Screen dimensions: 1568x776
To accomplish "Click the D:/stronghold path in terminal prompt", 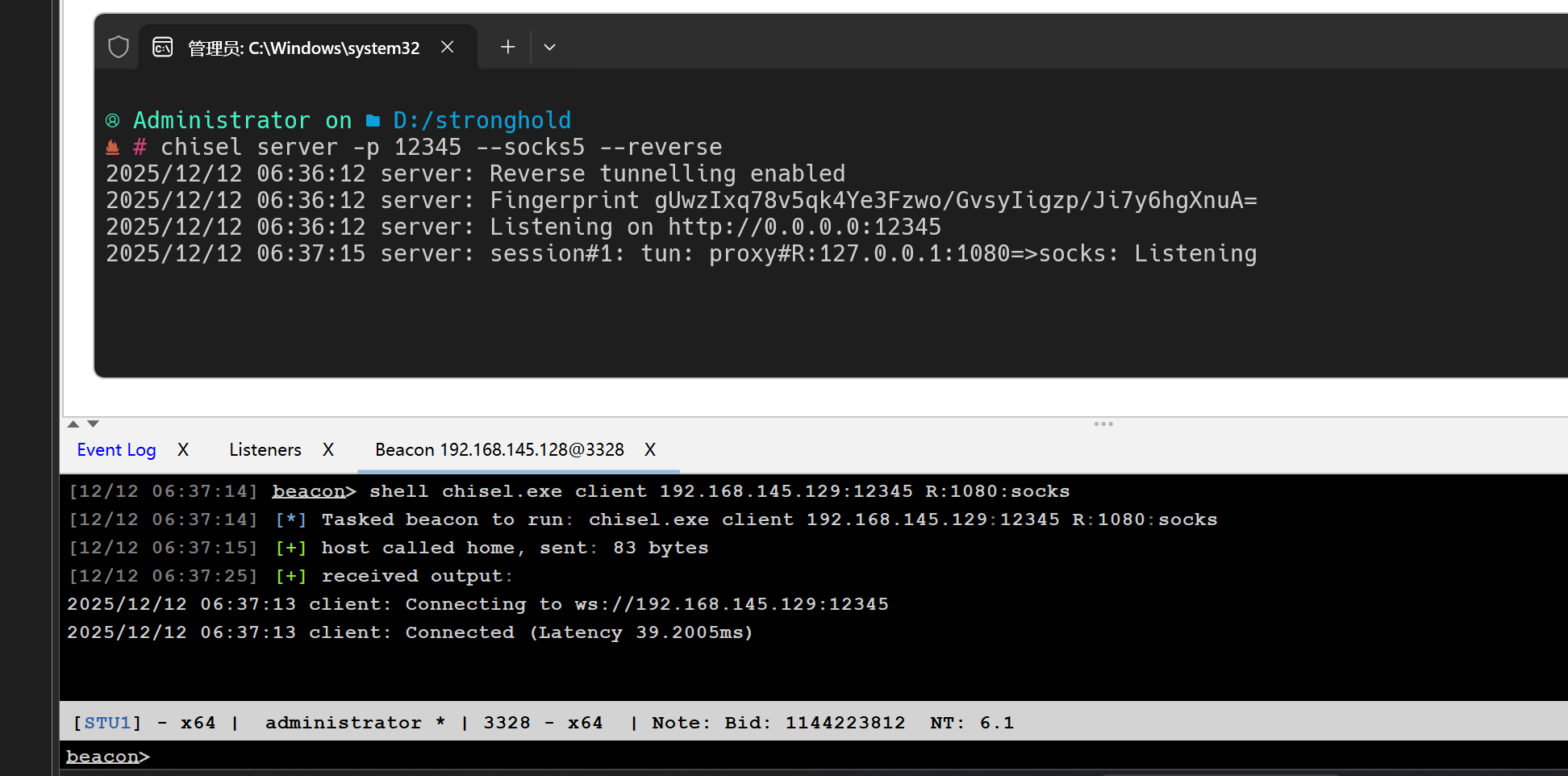I will click(x=482, y=120).
